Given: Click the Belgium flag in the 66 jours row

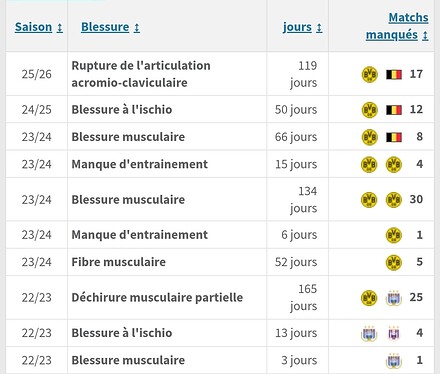Looking at the screenshot, I should tap(394, 137).
